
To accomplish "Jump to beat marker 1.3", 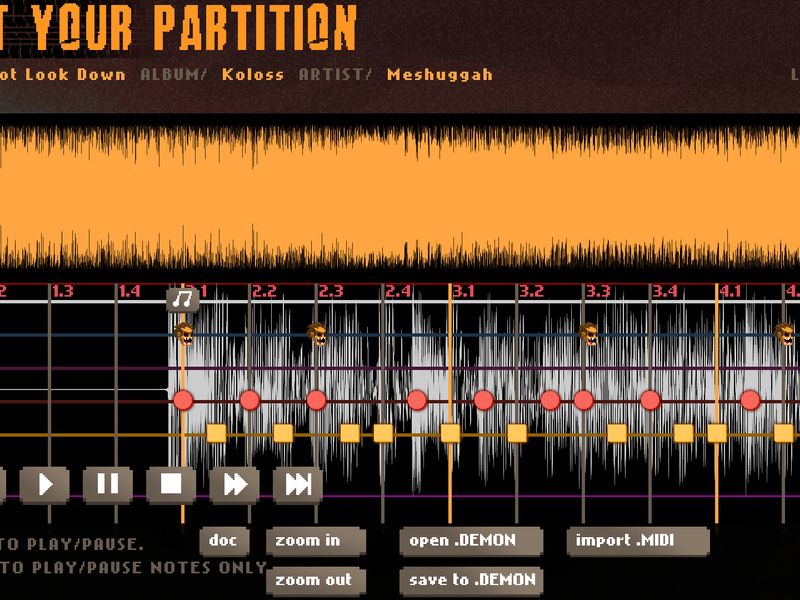I will click(63, 291).
